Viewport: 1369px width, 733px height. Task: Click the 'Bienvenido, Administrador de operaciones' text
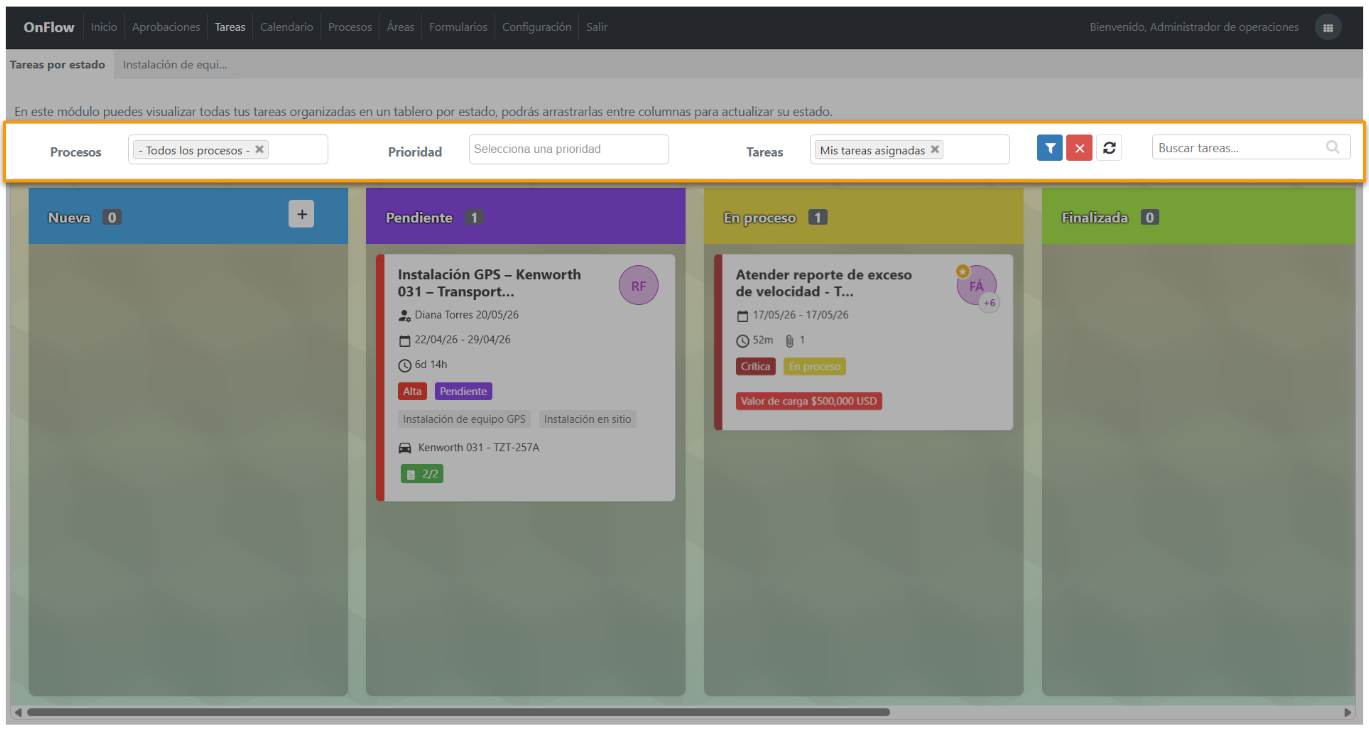(x=1194, y=27)
